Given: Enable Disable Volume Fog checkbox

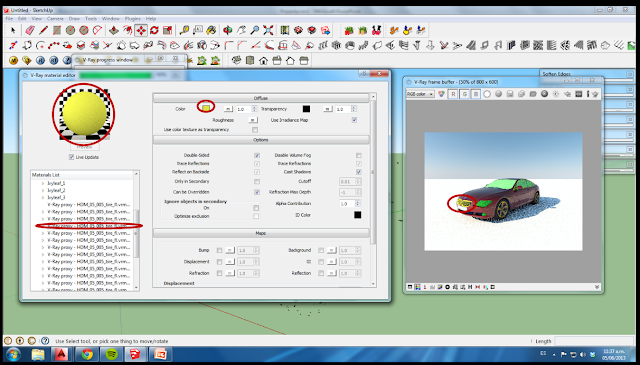Looking at the screenshot, I should click(x=358, y=155).
